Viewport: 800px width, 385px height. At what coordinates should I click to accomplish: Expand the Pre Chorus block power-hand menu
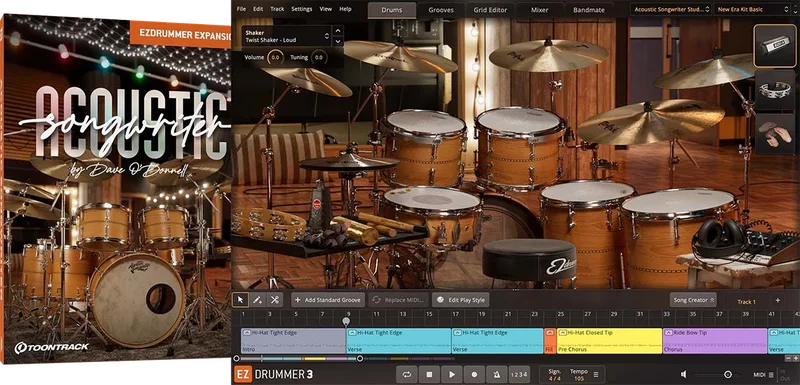[x=562, y=332]
